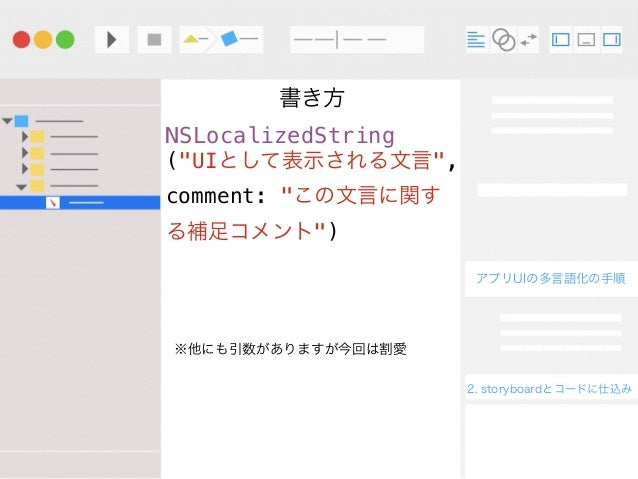Image resolution: width=638 pixels, height=479 pixels.
Task: Toggle the bottom debug area panel
Action: click(x=586, y=40)
